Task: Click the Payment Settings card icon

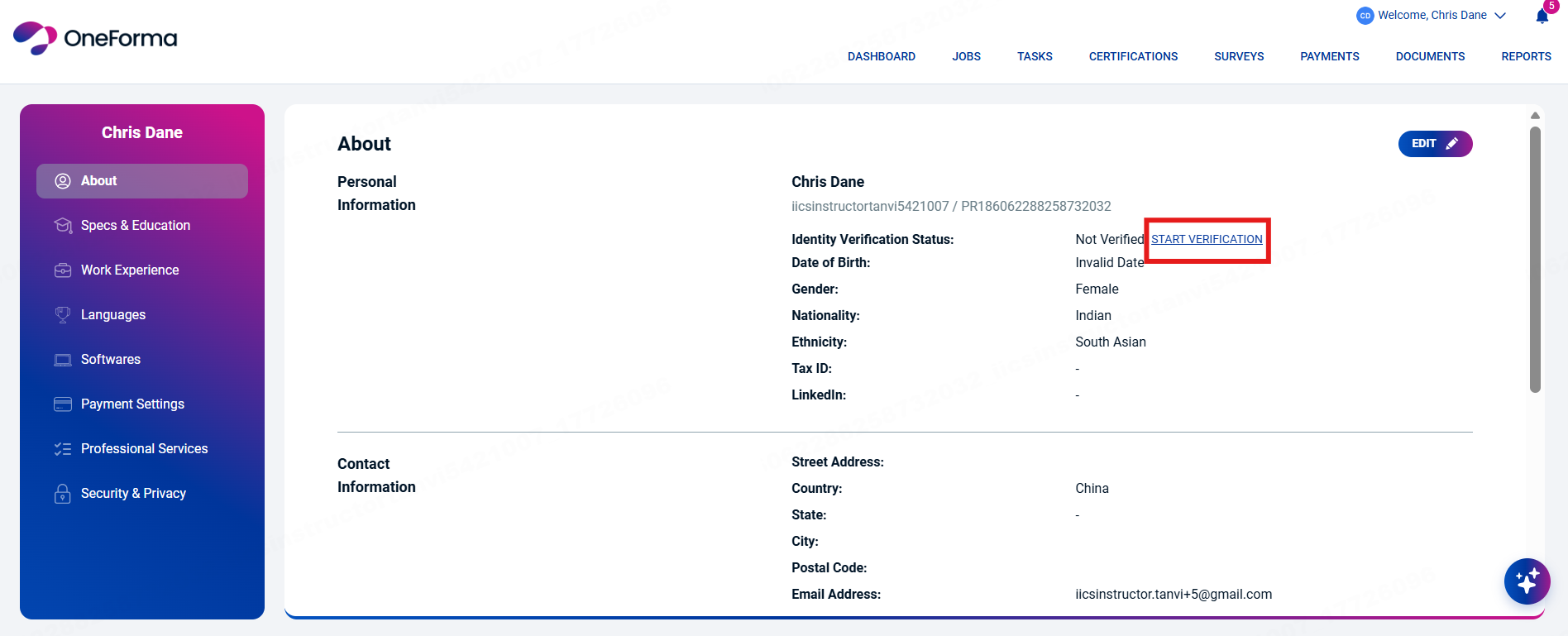Action: [x=63, y=404]
